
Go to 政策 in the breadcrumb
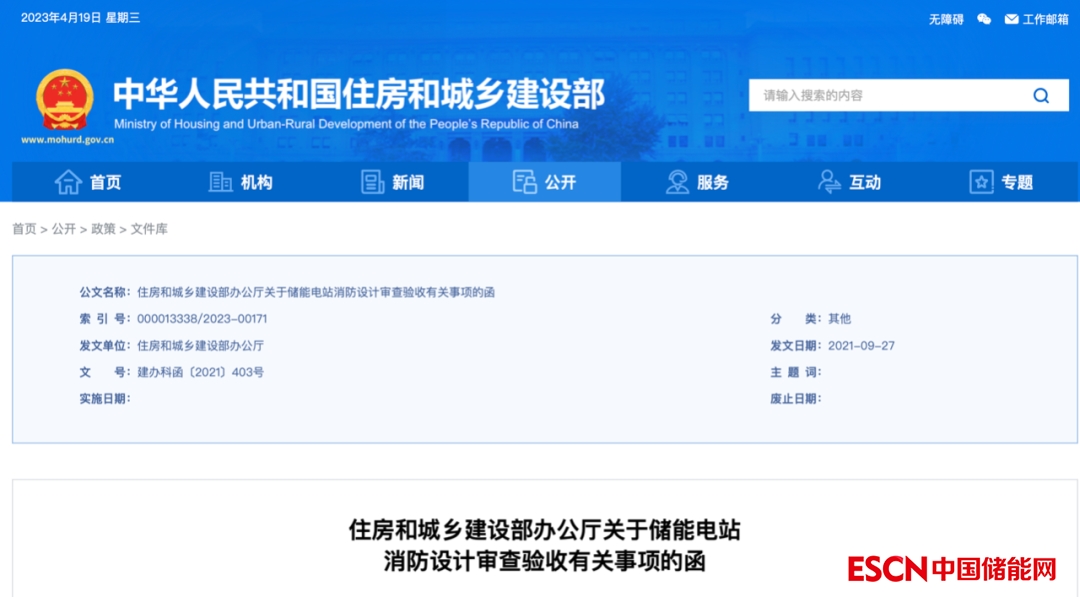103,229
